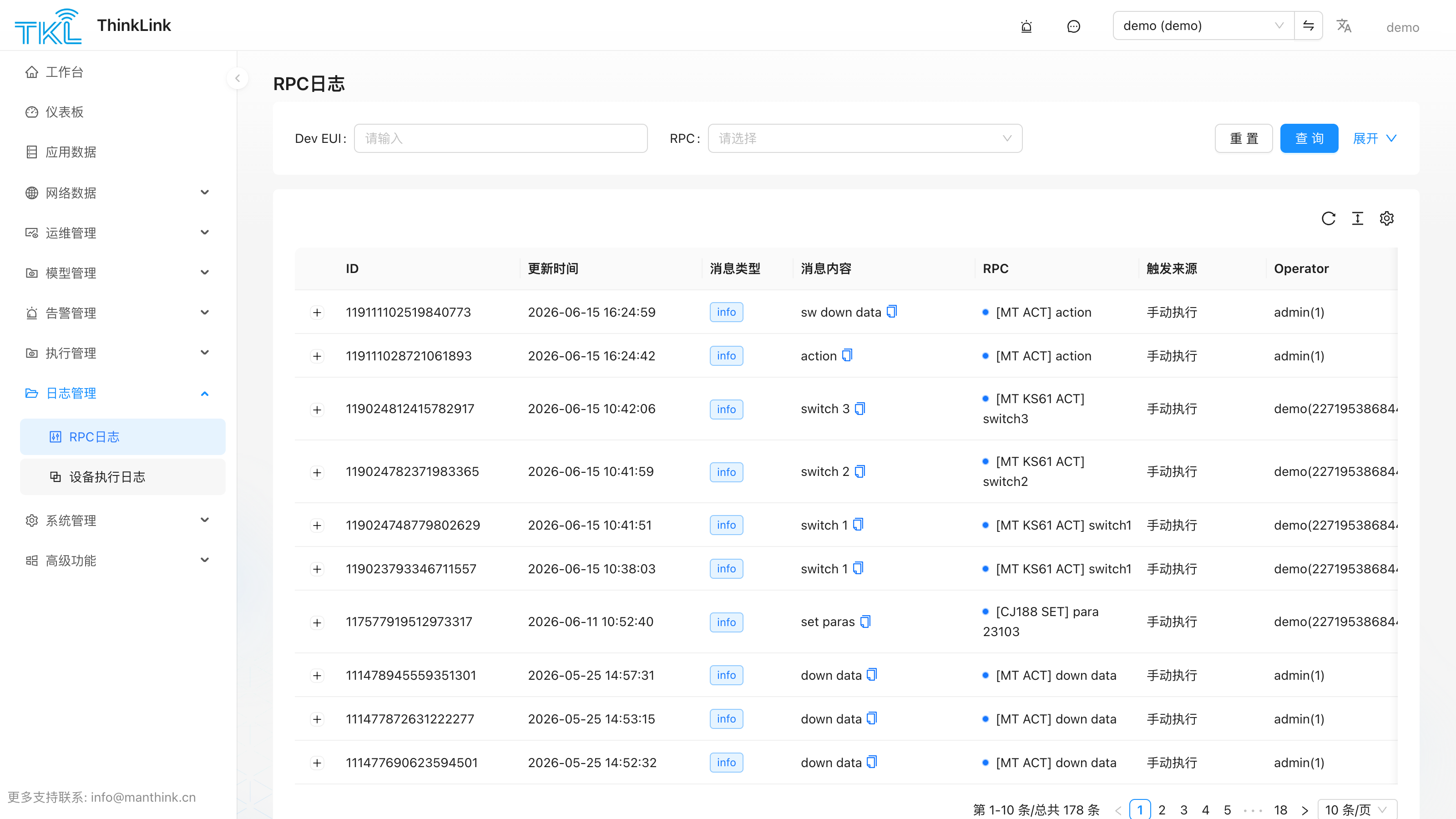Open the chat message icon in header
The height and width of the screenshot is (819, 1456).
(x=1073, y=26)
